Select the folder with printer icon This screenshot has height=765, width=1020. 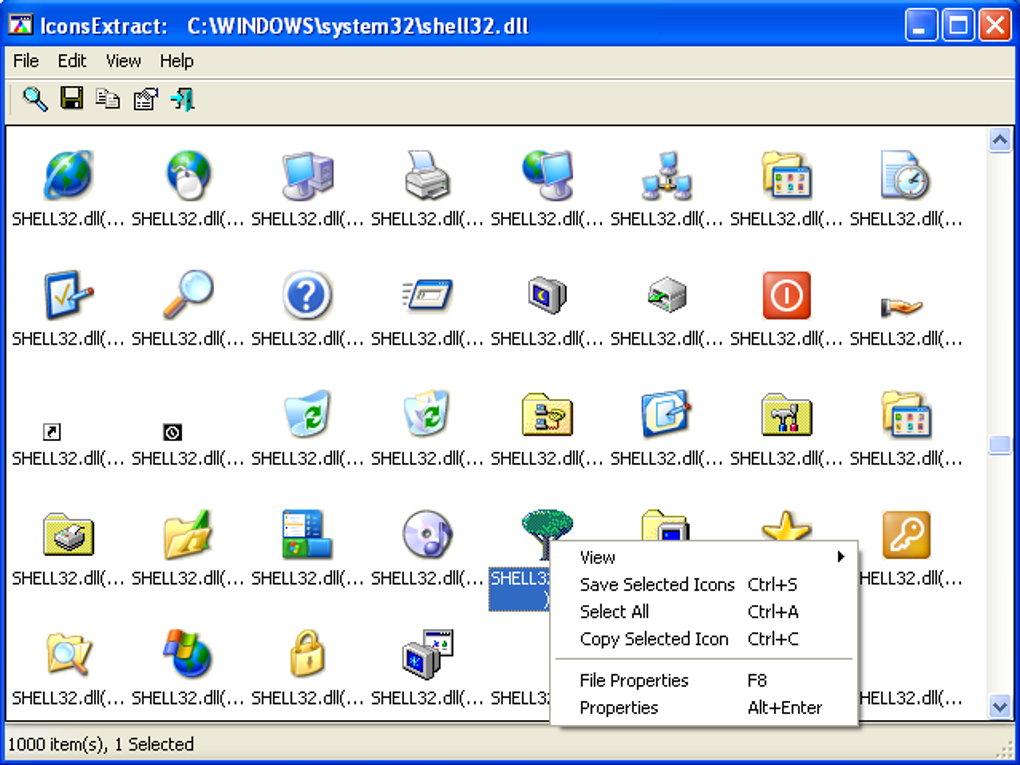coord(68,534)
